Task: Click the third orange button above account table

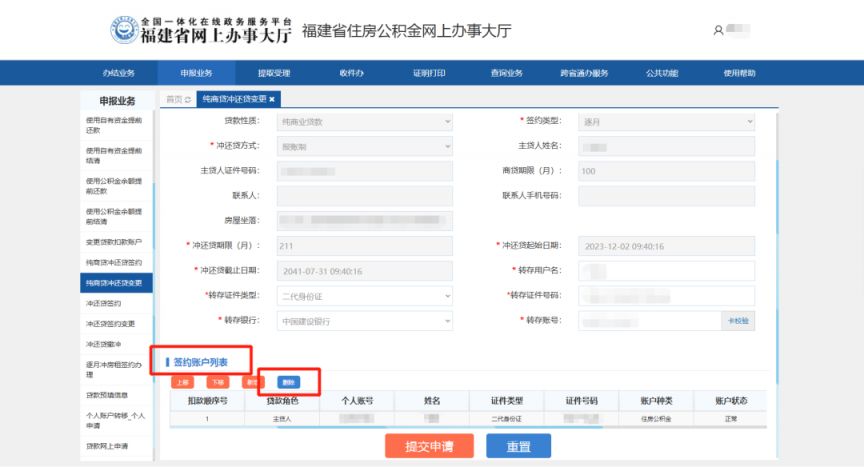Action: coord(253,382)
